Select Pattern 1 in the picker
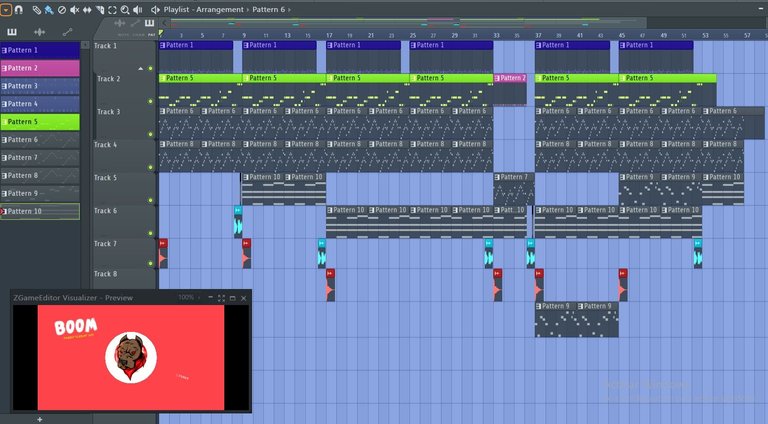This screenshot has width=768, height=424. tap(40, 50)
